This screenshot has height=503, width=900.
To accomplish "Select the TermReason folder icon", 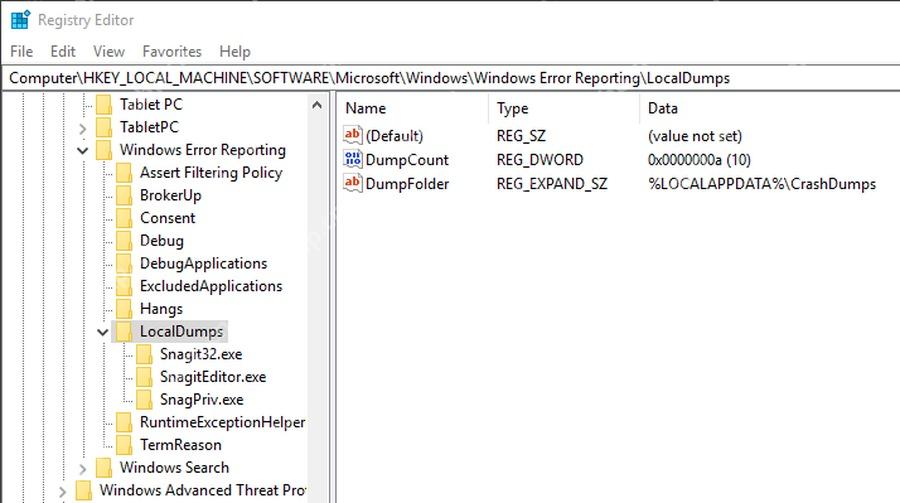I will click(x=124, y=444).
